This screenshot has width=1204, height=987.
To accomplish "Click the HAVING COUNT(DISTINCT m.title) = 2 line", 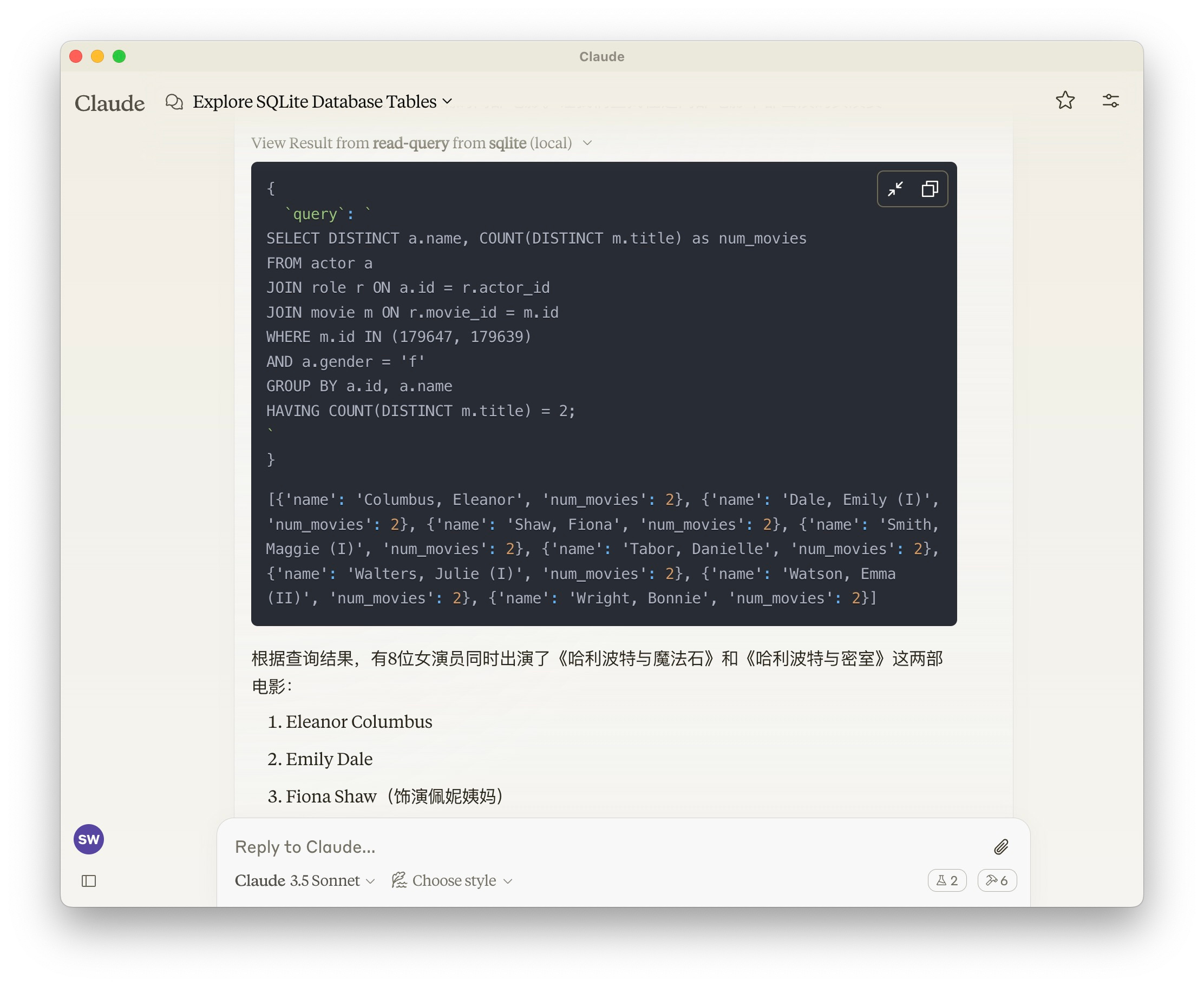I will [x=420, y=411].
